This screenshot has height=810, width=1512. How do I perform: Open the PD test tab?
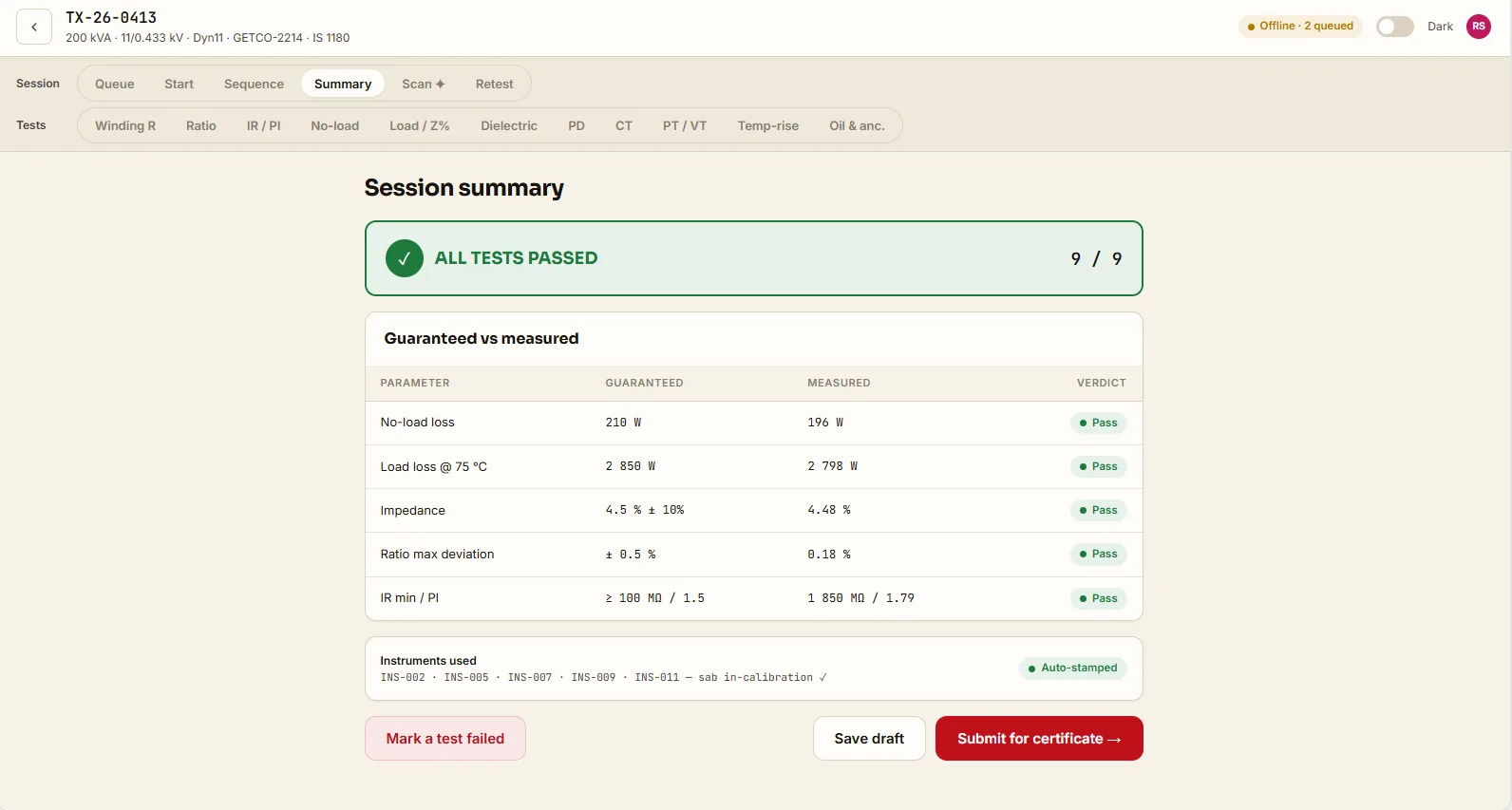click(x=576, y=125)
